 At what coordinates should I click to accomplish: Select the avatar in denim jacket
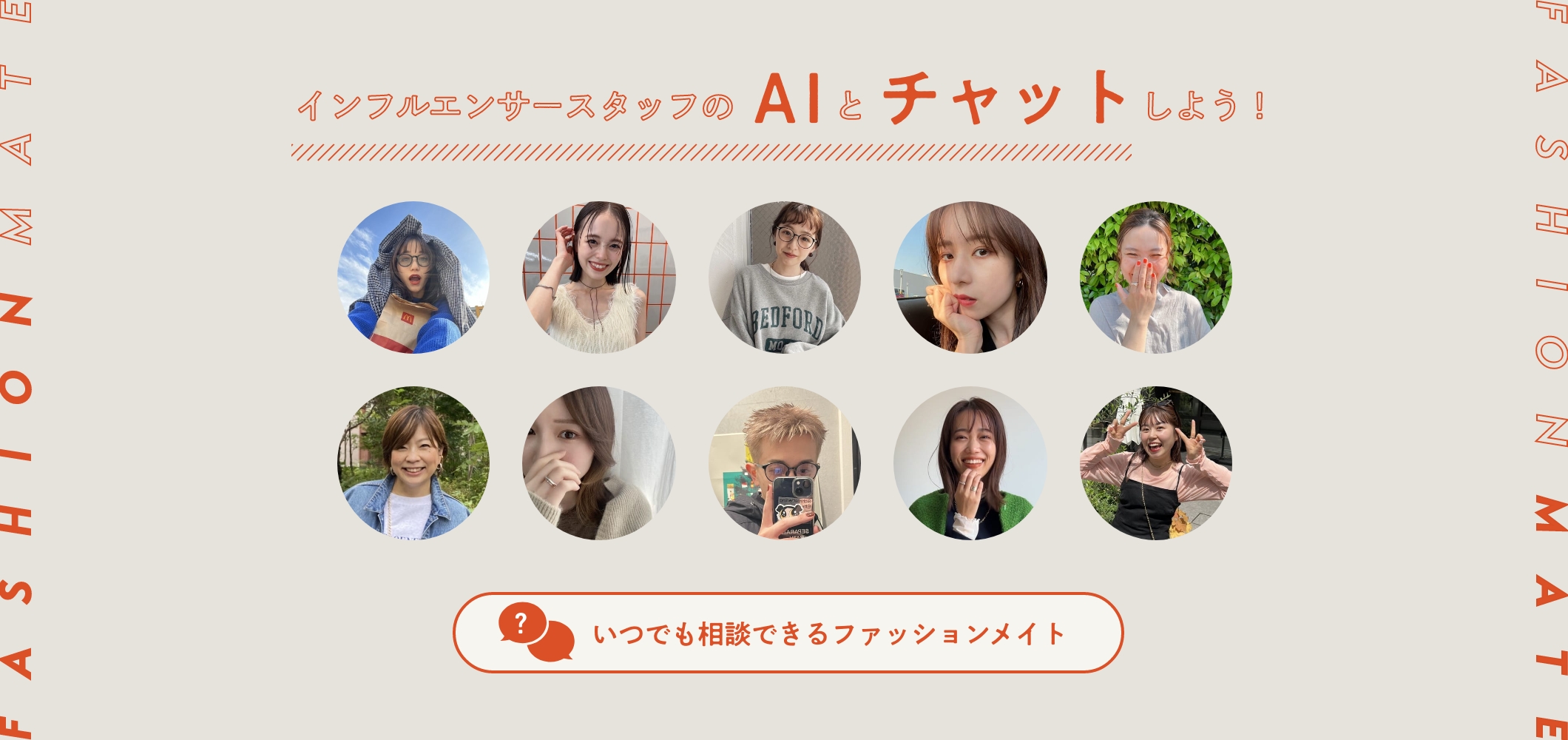point(413,463)
